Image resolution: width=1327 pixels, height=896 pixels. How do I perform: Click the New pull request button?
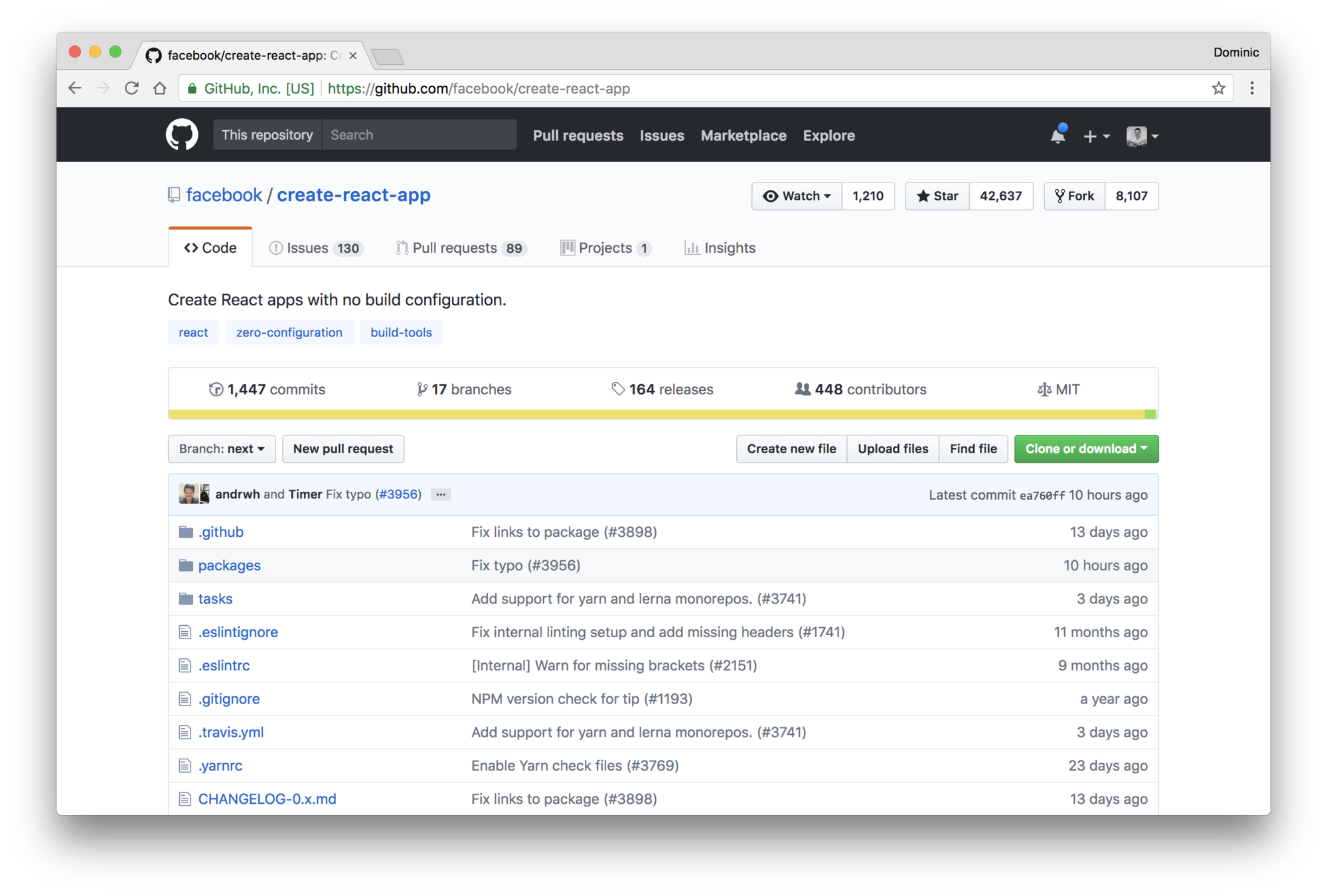pos(343,449)
